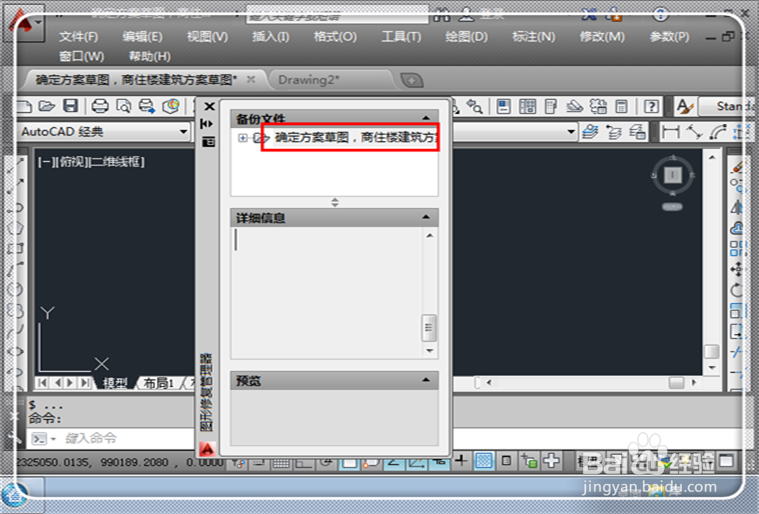Toggle Annotation Monitor in the status bar
Screen dimensions: 759x514
pos(551,461)
